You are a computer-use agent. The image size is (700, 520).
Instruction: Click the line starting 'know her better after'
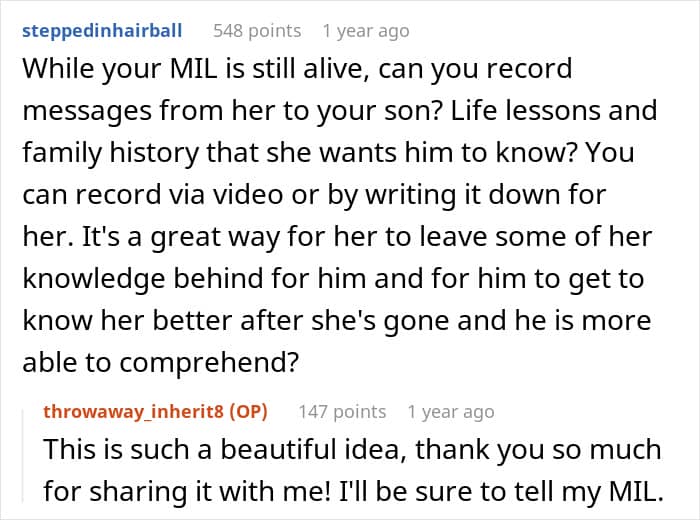[337, 320]
